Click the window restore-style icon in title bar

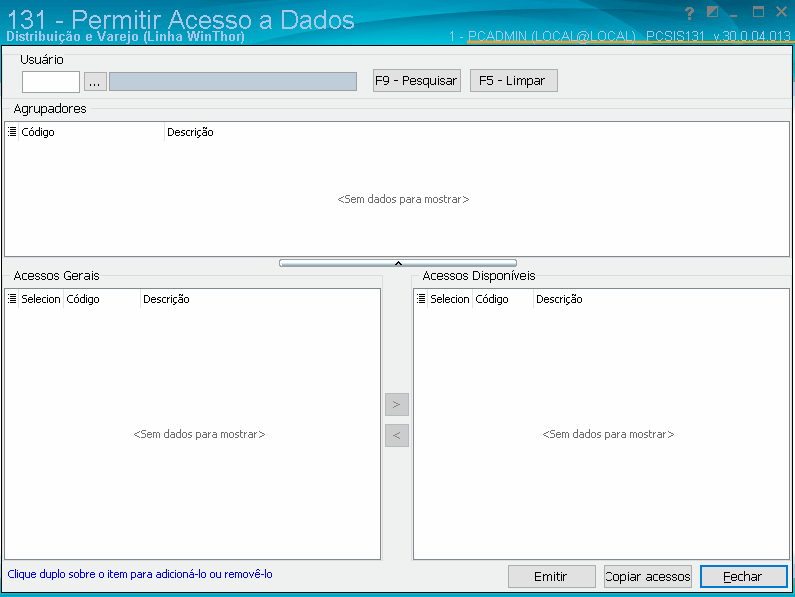click(x=712, y=12)
